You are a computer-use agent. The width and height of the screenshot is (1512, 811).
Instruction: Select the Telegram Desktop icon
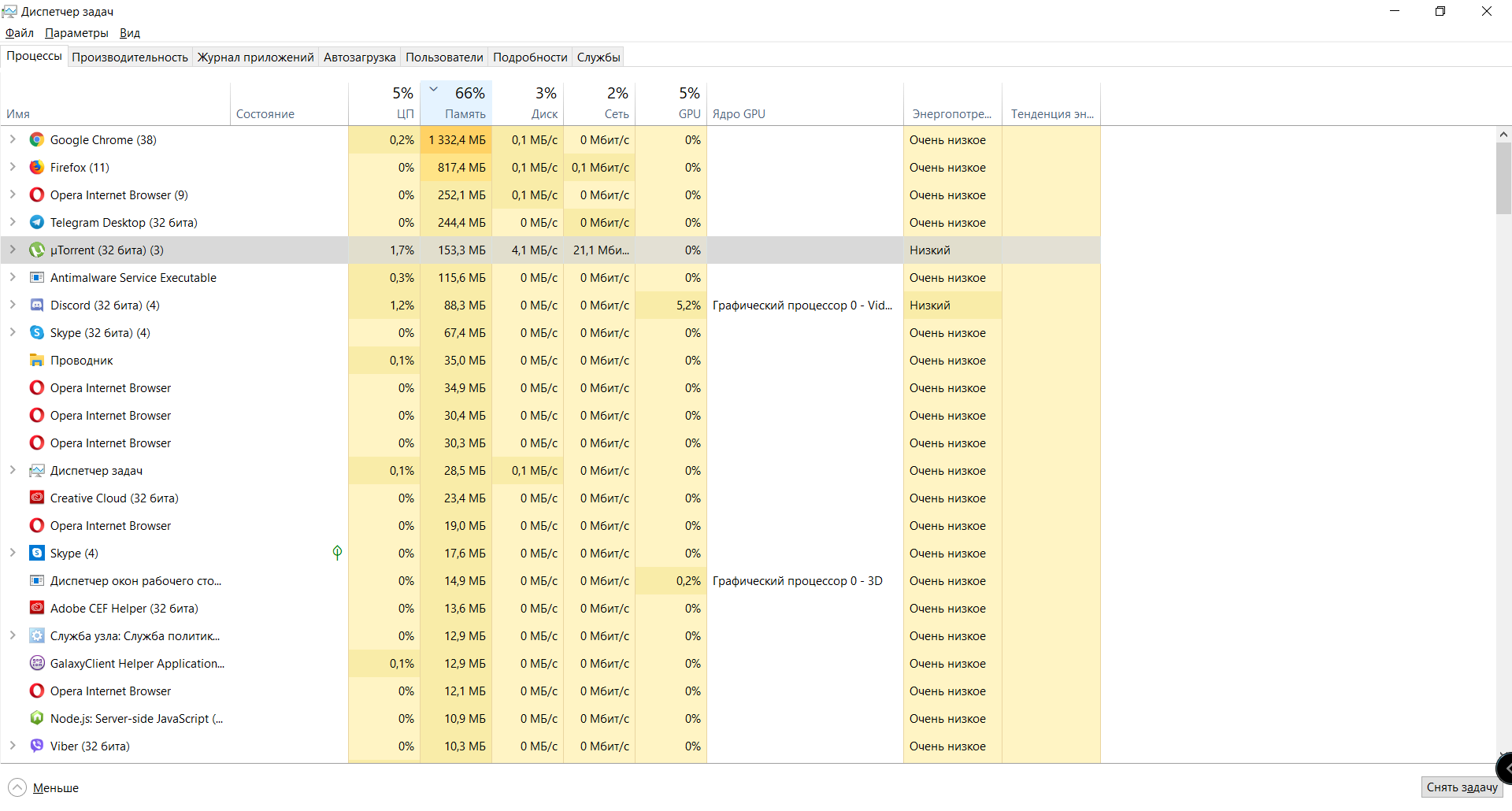pyautogui.click(x=37, y=223)
